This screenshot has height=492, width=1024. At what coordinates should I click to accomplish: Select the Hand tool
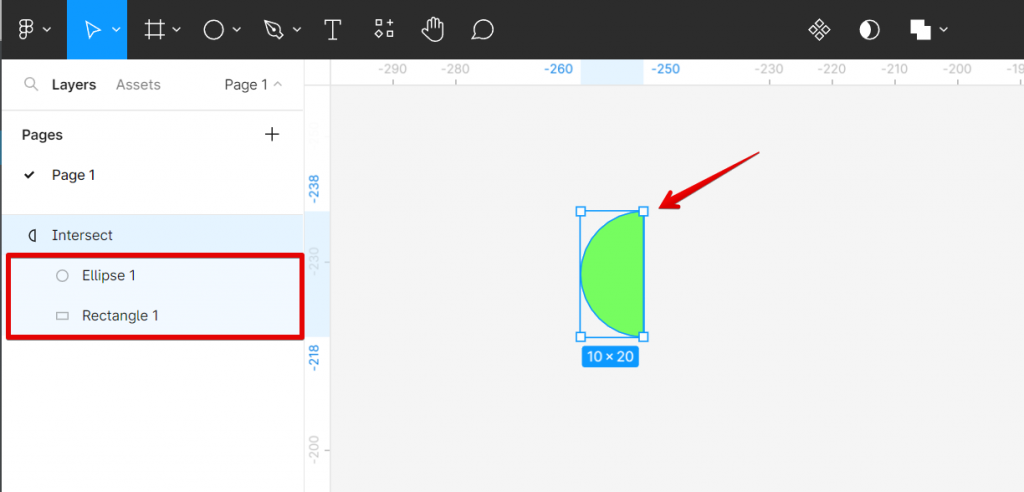click(x=432, y=30)
